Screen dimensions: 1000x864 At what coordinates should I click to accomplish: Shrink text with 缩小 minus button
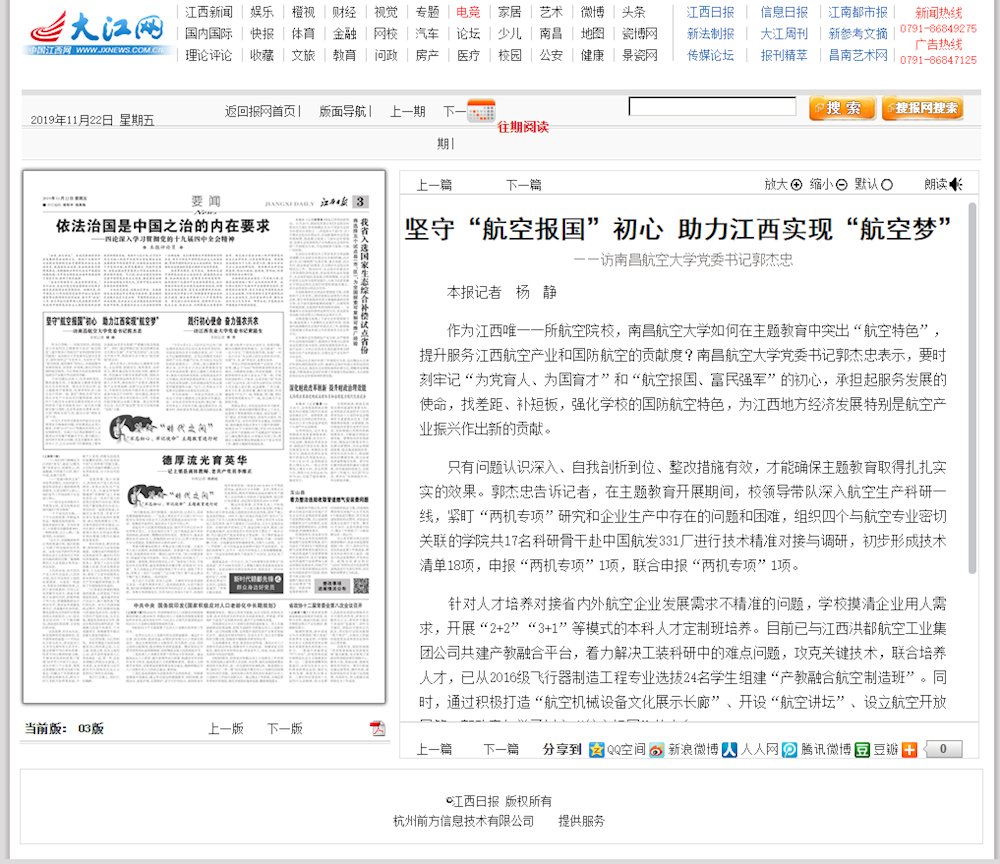click(842, 184)
